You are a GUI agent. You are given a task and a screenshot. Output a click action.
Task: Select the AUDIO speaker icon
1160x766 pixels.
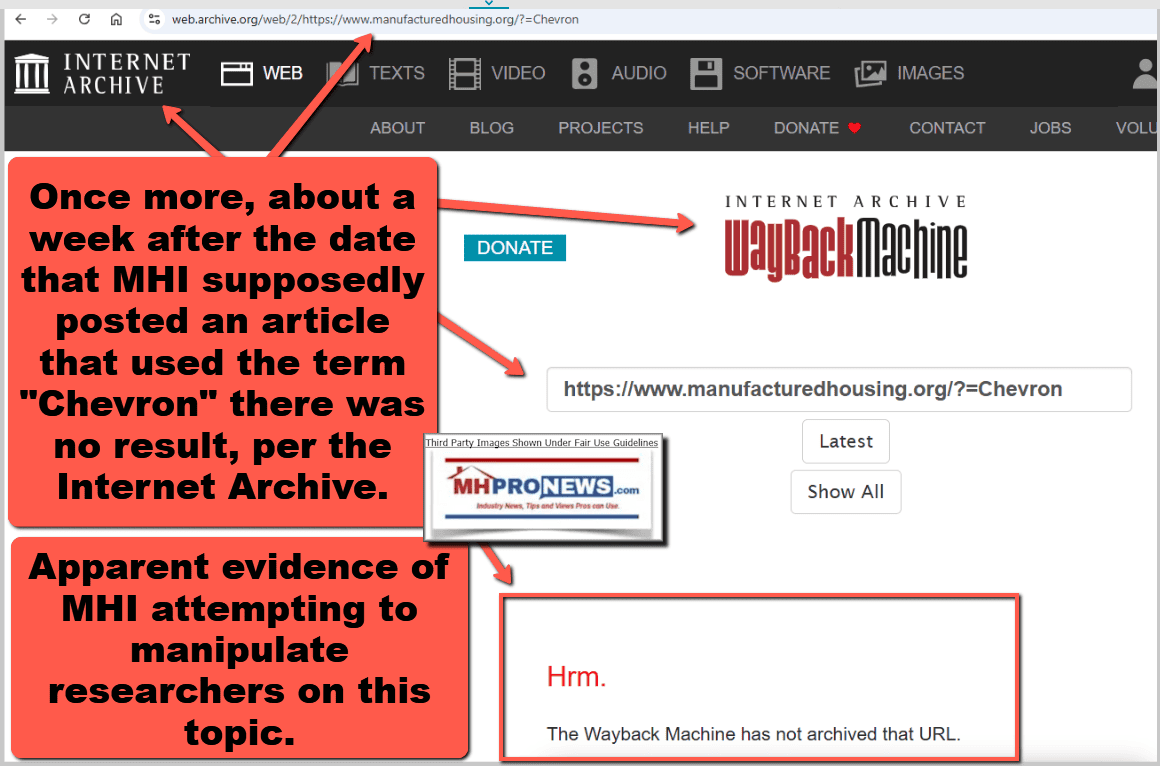click(x=584, y=73)
